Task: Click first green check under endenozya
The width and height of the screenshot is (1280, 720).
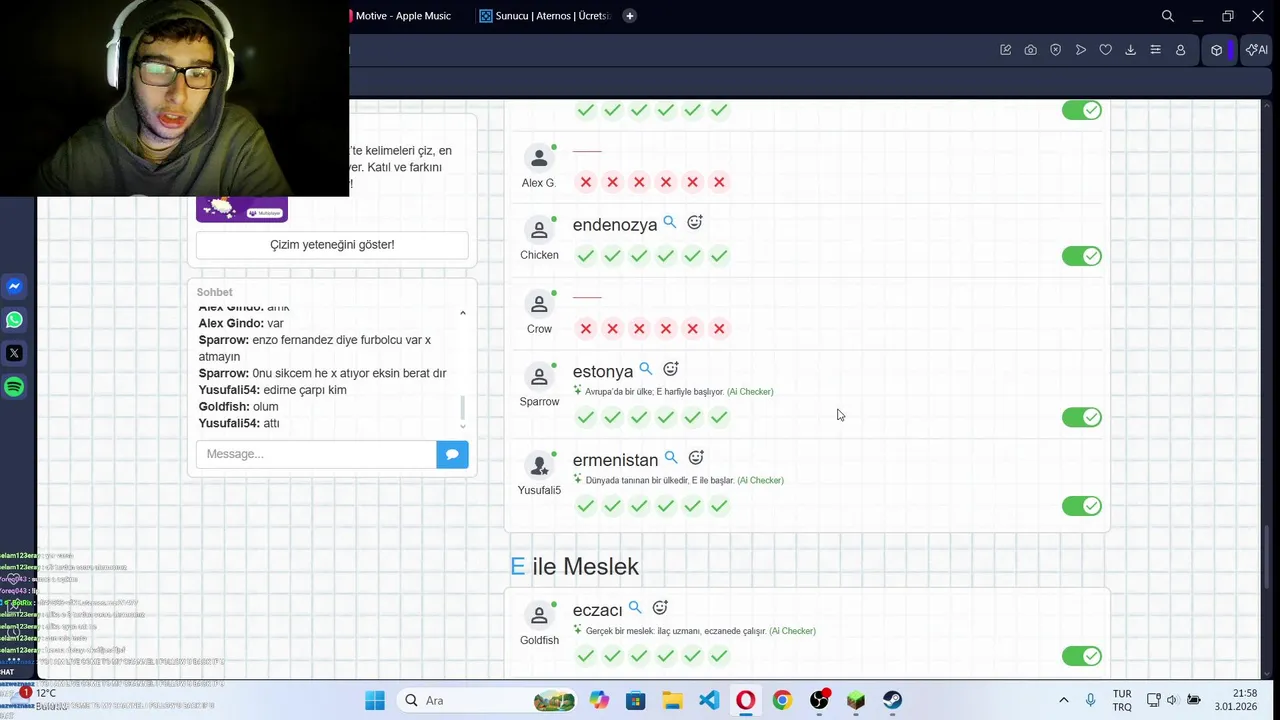Action: point(586,256)
